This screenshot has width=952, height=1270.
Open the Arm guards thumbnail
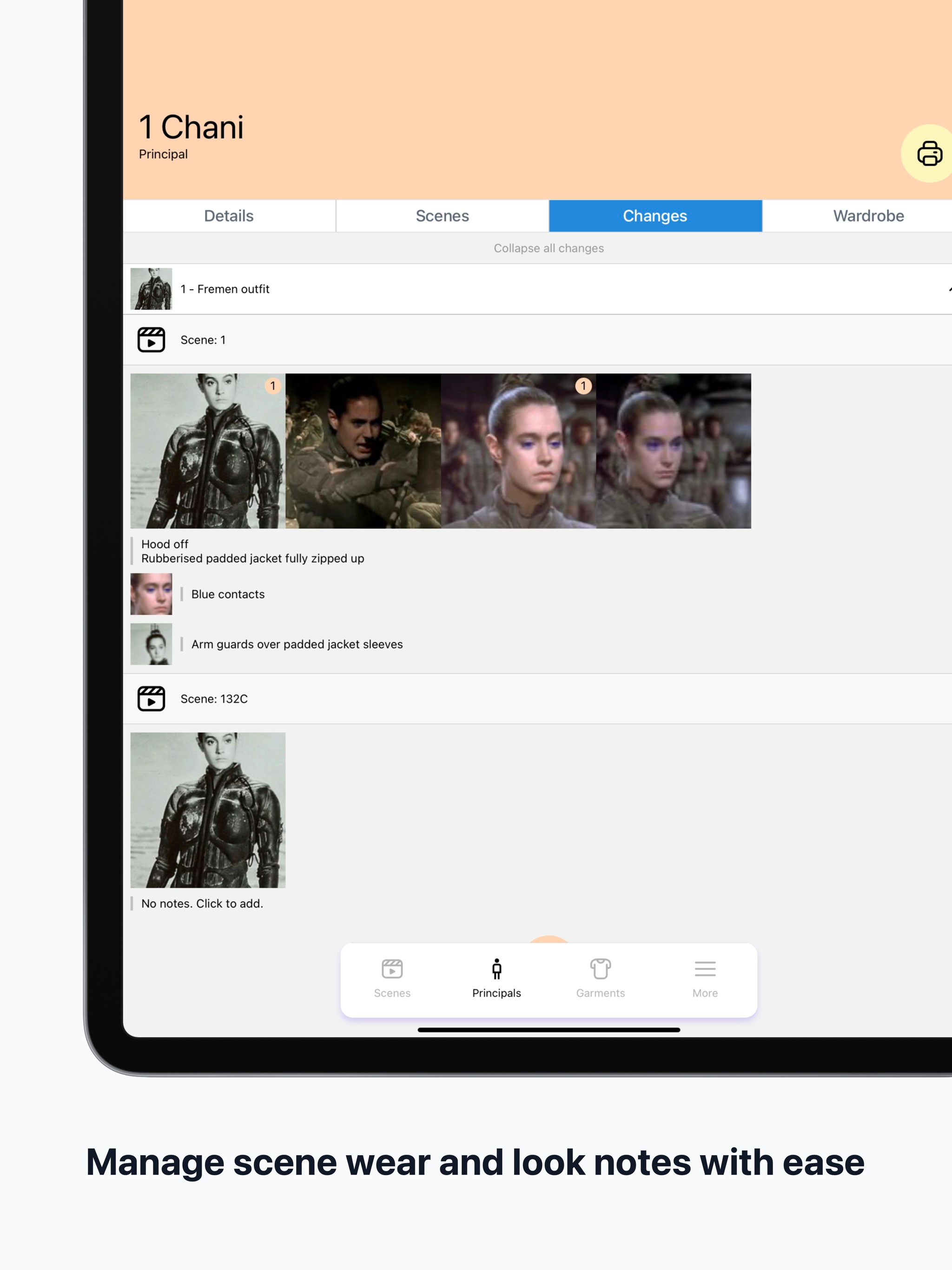click(151, 644)
